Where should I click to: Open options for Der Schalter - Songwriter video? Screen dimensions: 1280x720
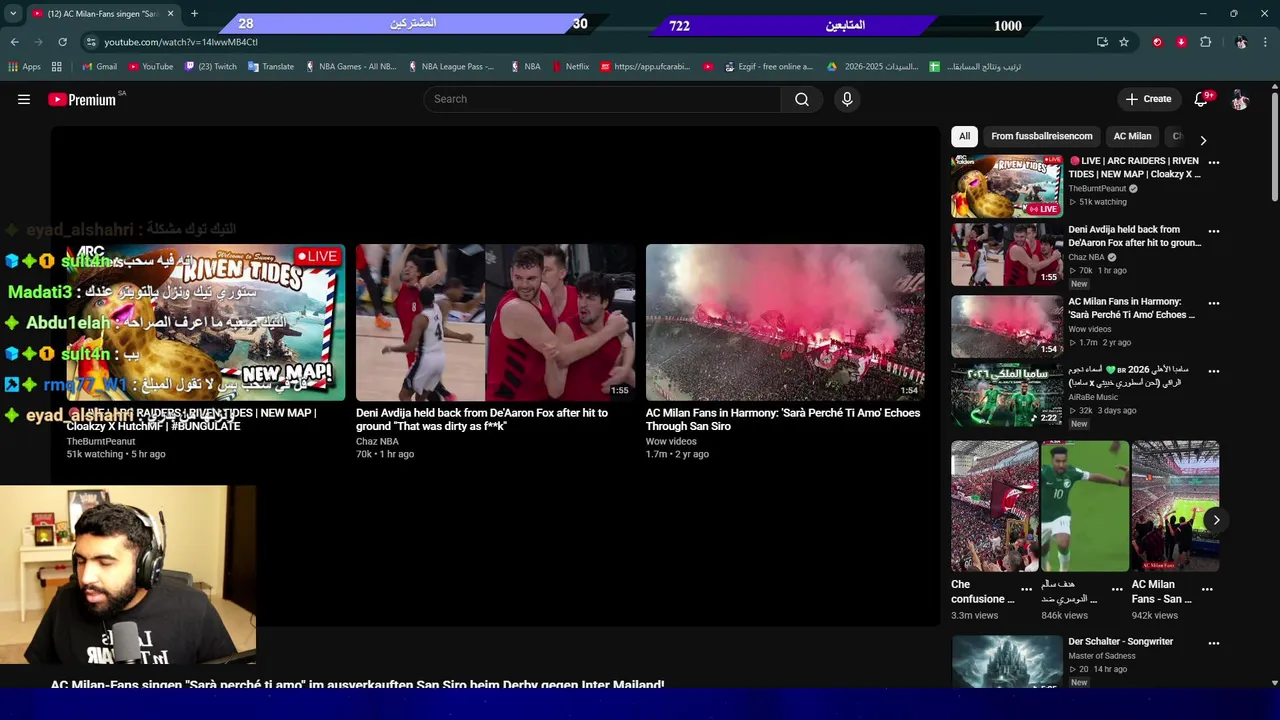[1214, 643]
